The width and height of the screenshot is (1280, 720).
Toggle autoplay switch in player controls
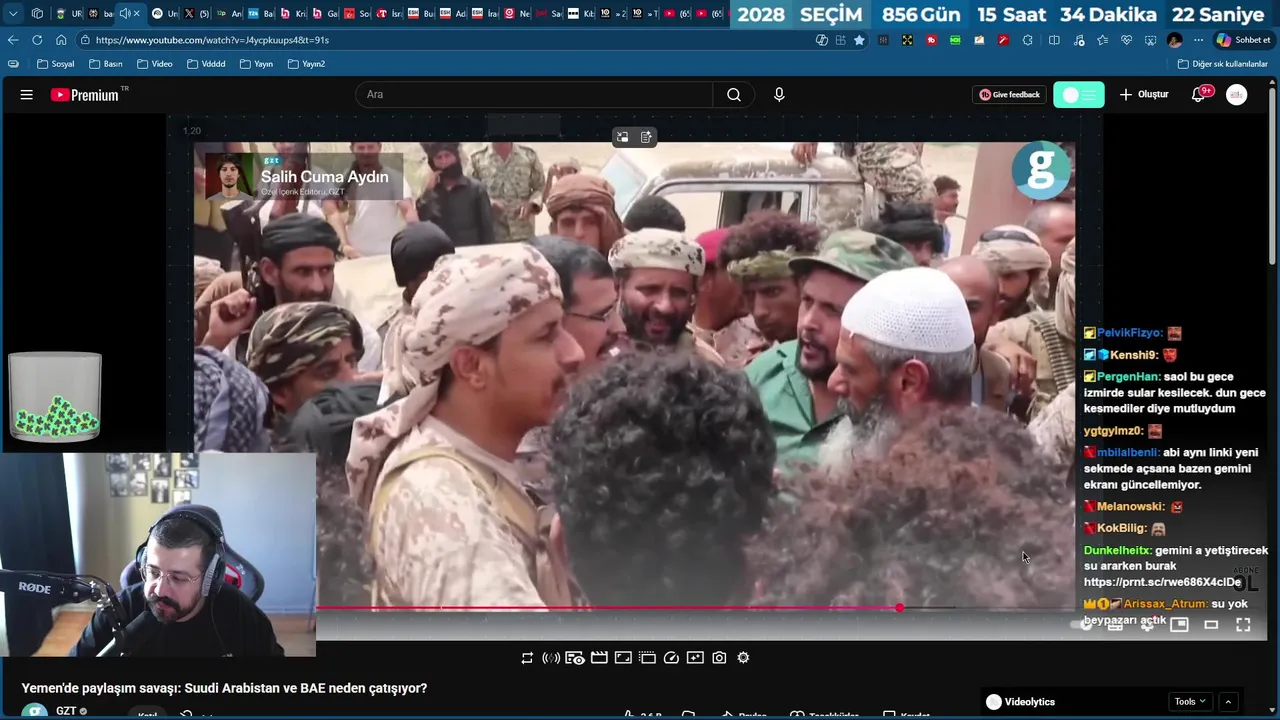pos(1083,624)
